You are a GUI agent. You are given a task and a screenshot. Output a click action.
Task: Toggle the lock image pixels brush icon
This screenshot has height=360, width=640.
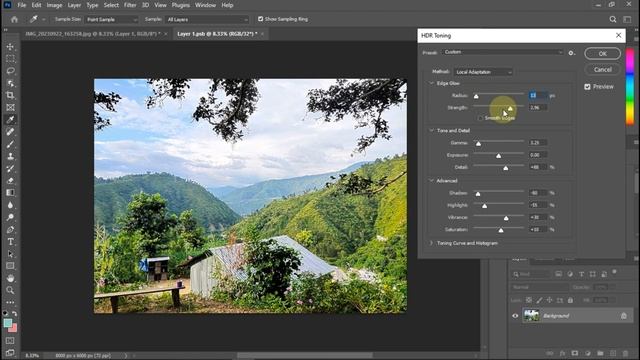click(x=539, y=300)
